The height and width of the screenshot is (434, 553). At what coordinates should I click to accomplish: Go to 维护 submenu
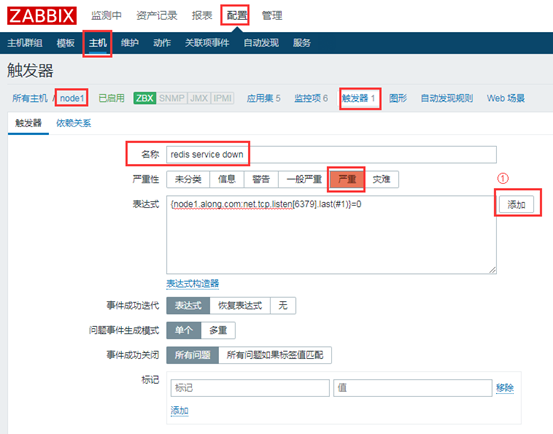(x=130, y=43)
